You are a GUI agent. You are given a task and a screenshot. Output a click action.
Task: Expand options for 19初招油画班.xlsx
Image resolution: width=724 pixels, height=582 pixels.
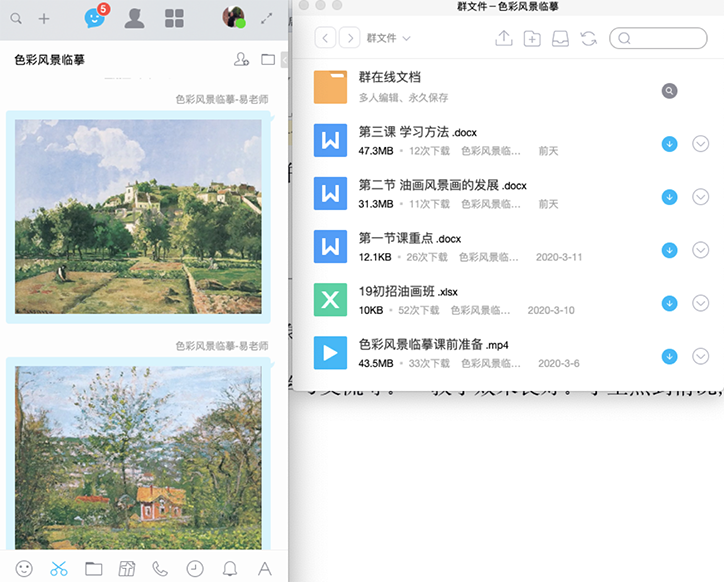coord(700,303)
